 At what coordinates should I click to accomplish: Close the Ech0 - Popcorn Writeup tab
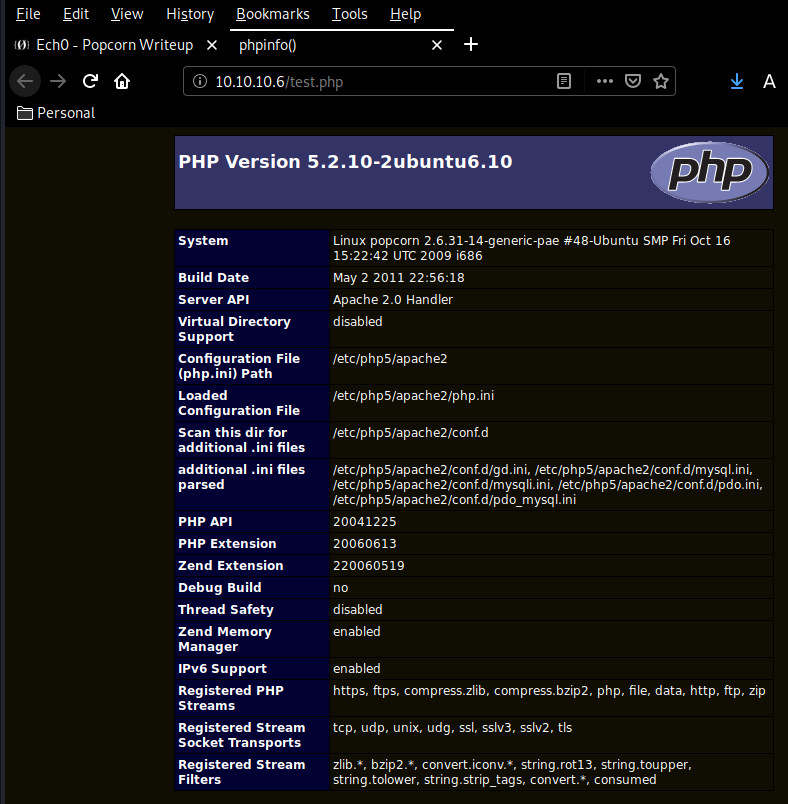pyautogui.click(x=212, y=45)
